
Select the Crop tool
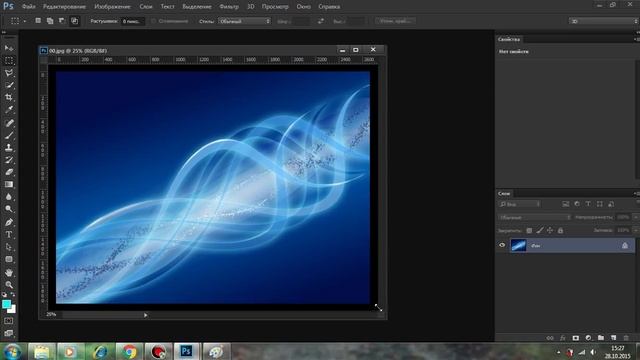click(x=9, y=97)
